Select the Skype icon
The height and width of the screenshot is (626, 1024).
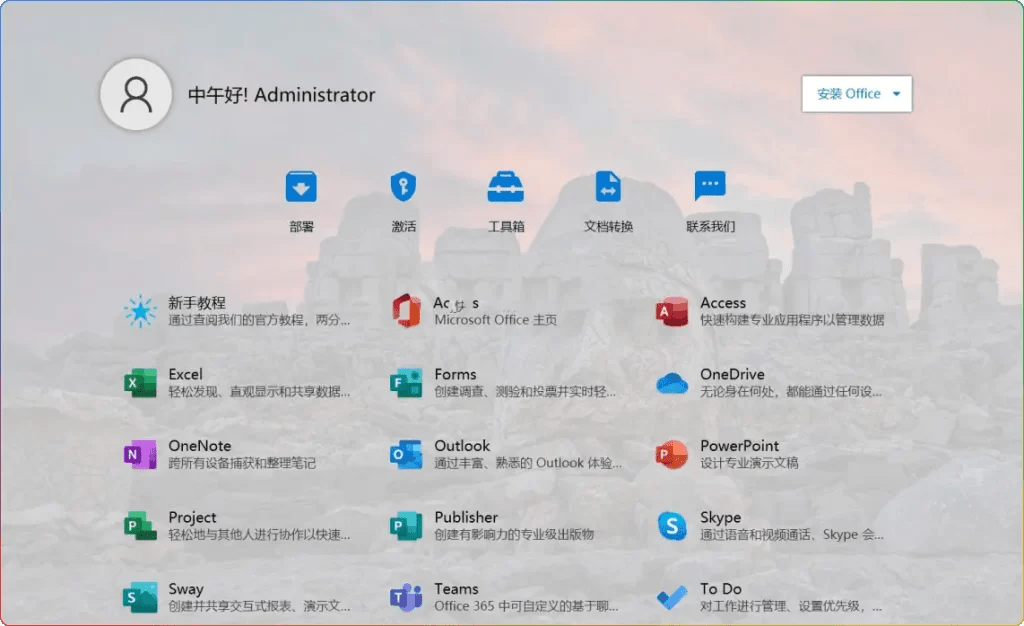coord(672,526)
